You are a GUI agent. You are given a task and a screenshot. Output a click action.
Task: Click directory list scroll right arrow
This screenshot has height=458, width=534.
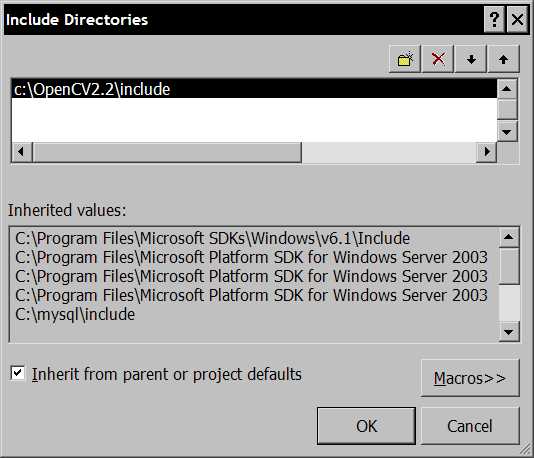[486, 152]
